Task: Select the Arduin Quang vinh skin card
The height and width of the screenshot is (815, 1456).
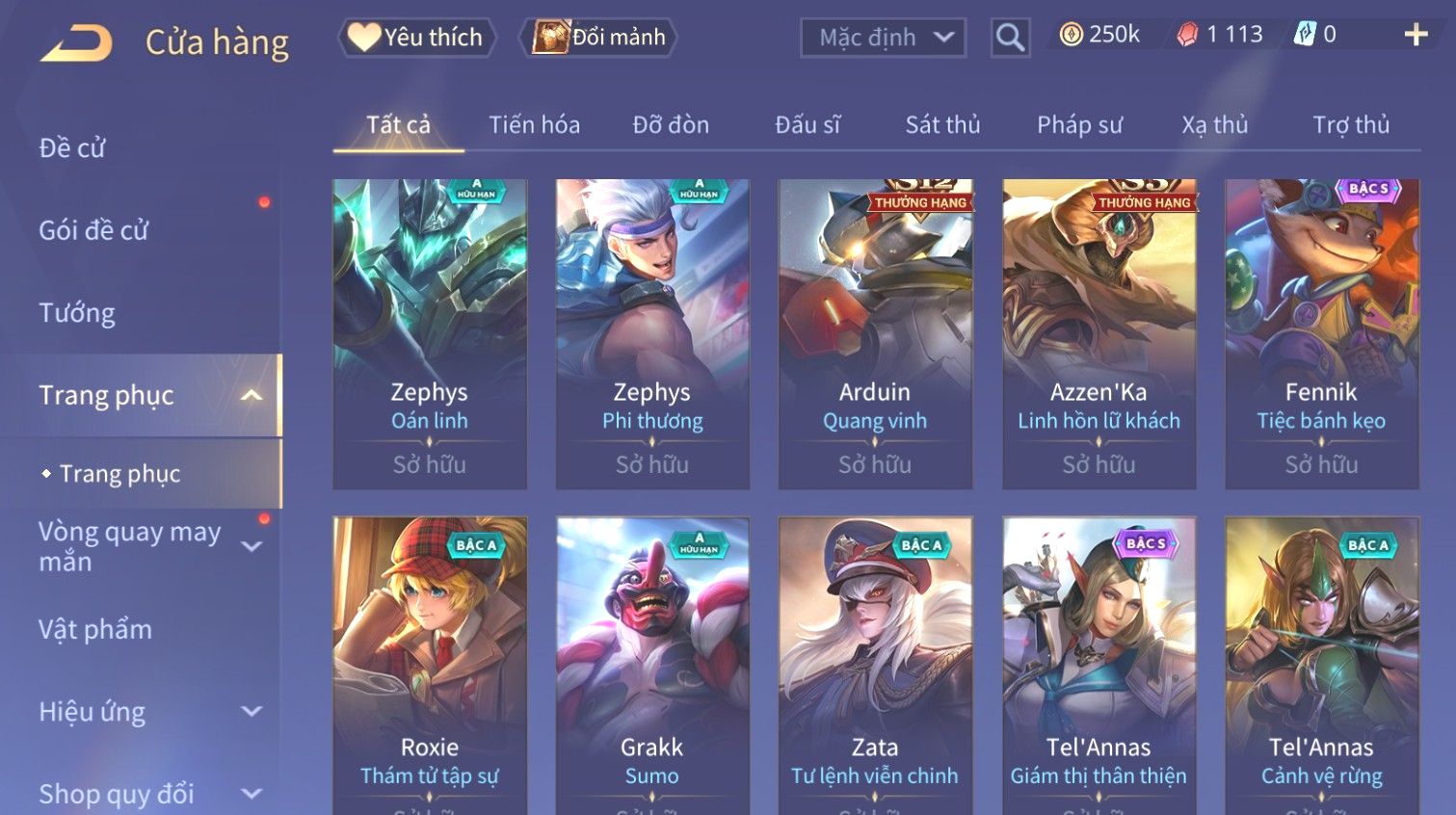Action: coord(875,333)
